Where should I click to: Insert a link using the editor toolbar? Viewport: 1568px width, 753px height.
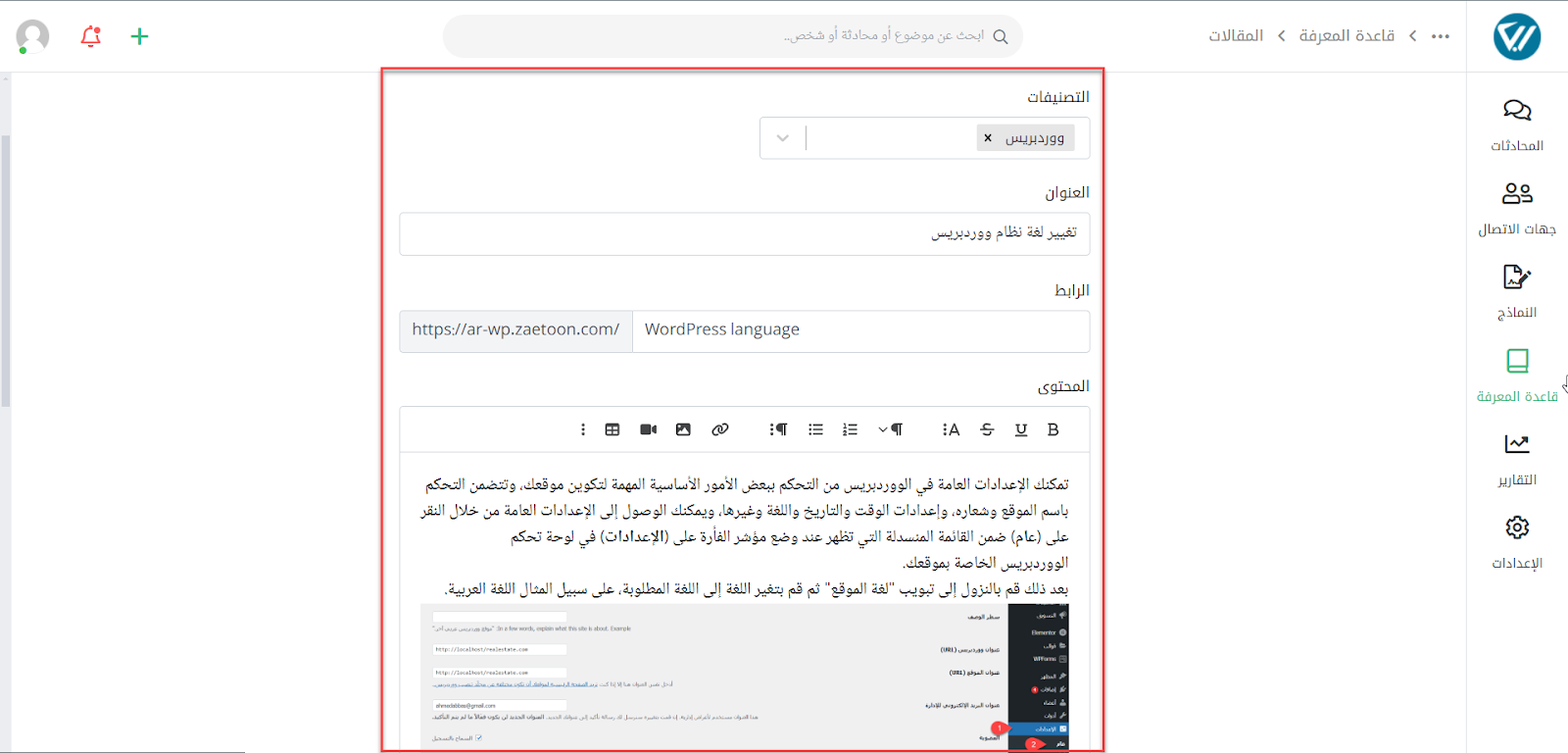coord(720,429)
